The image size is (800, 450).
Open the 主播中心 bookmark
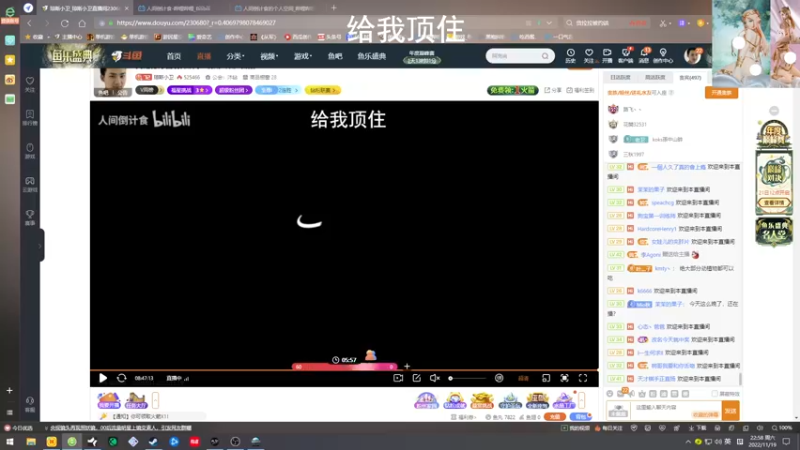click(x=68, y=37)
